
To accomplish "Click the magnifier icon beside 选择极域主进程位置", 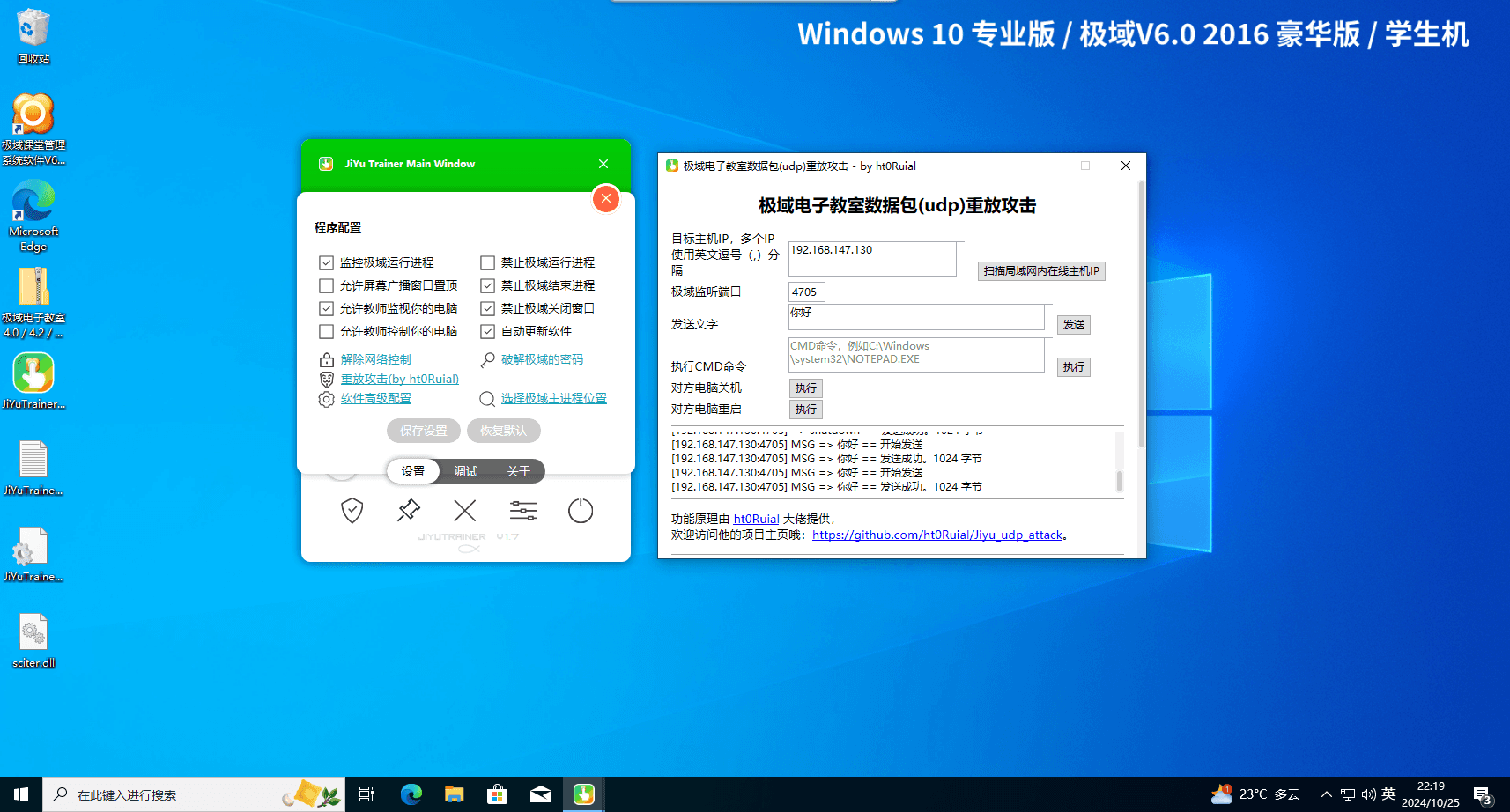I will (x=487, y=399).
